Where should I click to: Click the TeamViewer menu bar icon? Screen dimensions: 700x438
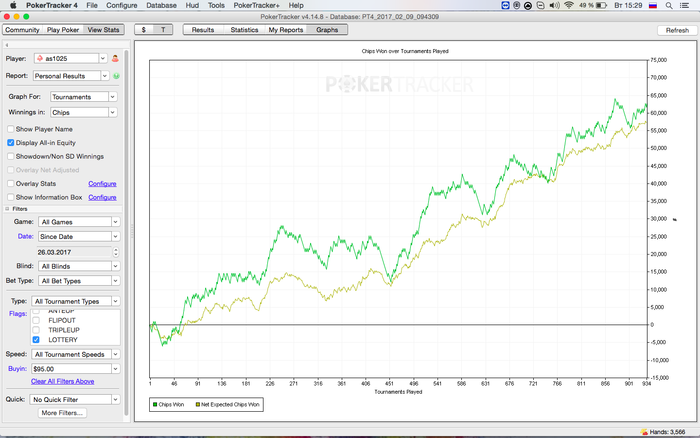pyautogui.click(x=505, y=5)
